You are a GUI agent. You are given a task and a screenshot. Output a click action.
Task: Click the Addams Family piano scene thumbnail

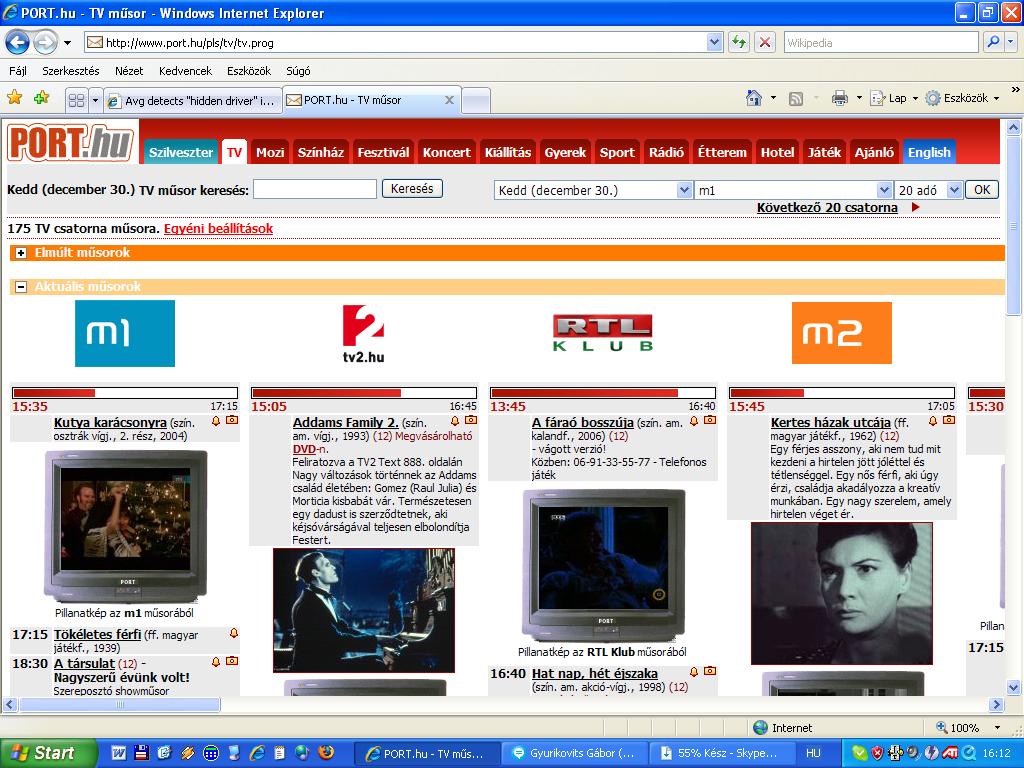click(364, 610)
